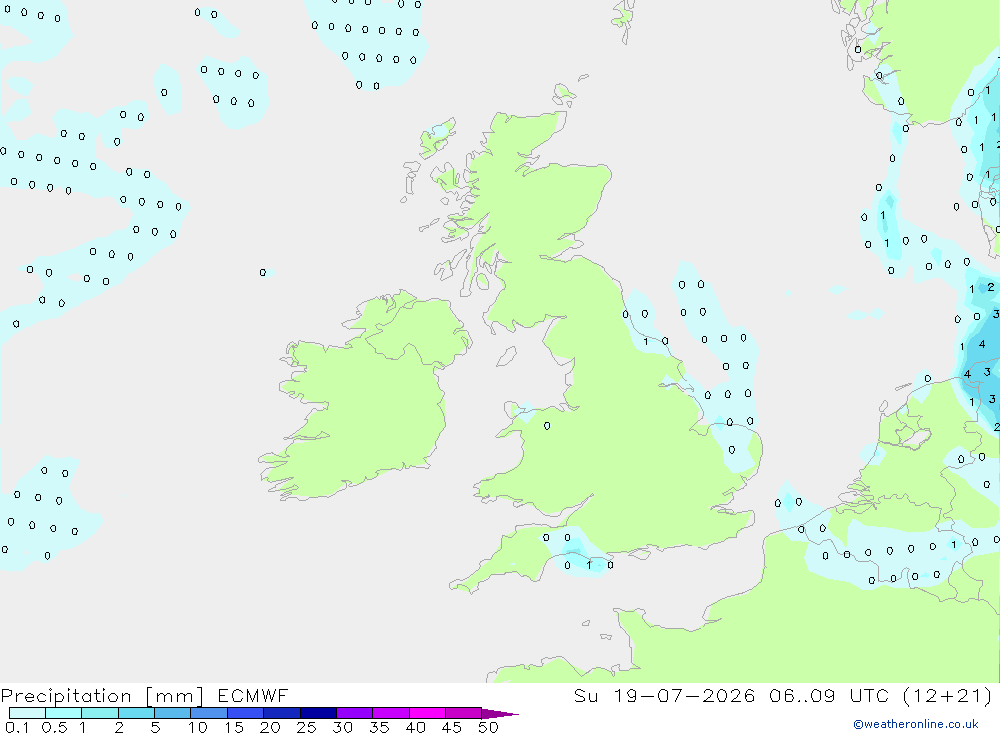Click the "35" legend value
Screen dimensions: 1000x733
tap(379, 727)
